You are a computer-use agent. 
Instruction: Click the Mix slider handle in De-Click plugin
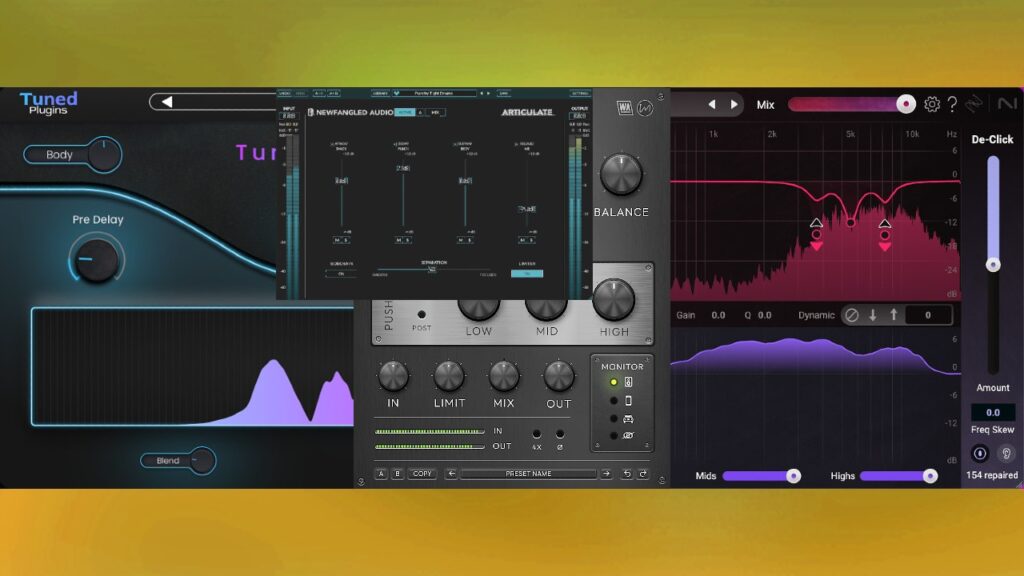click(906, 104)
